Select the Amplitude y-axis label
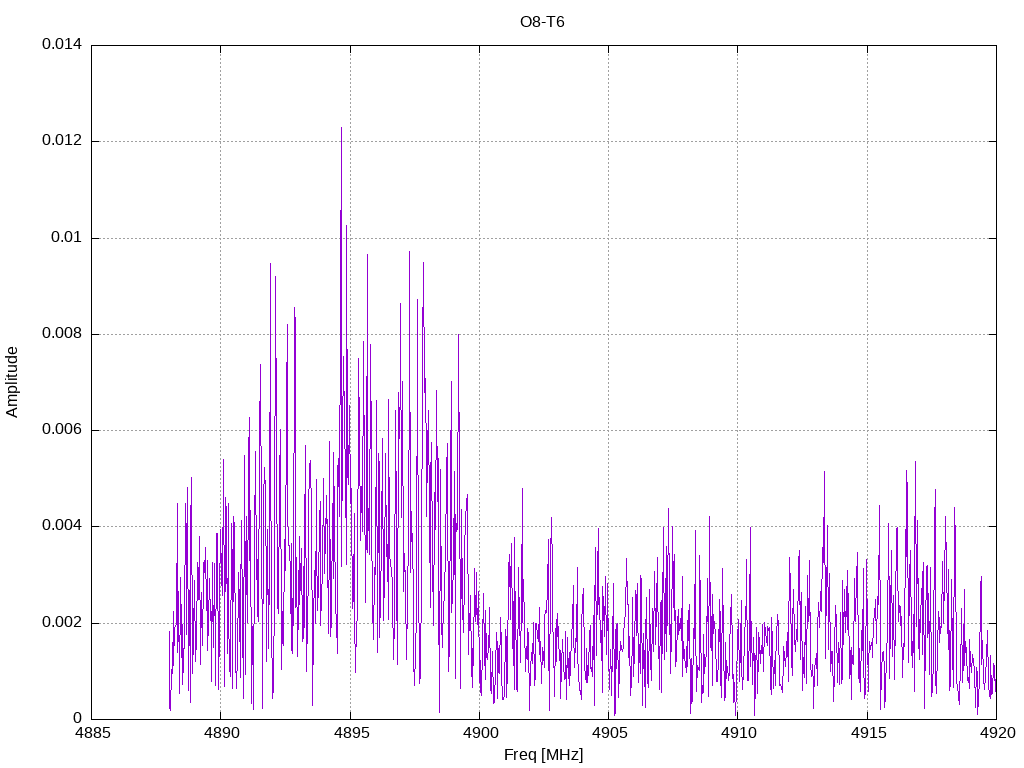The image size is (1024, 768). point(13,381)
